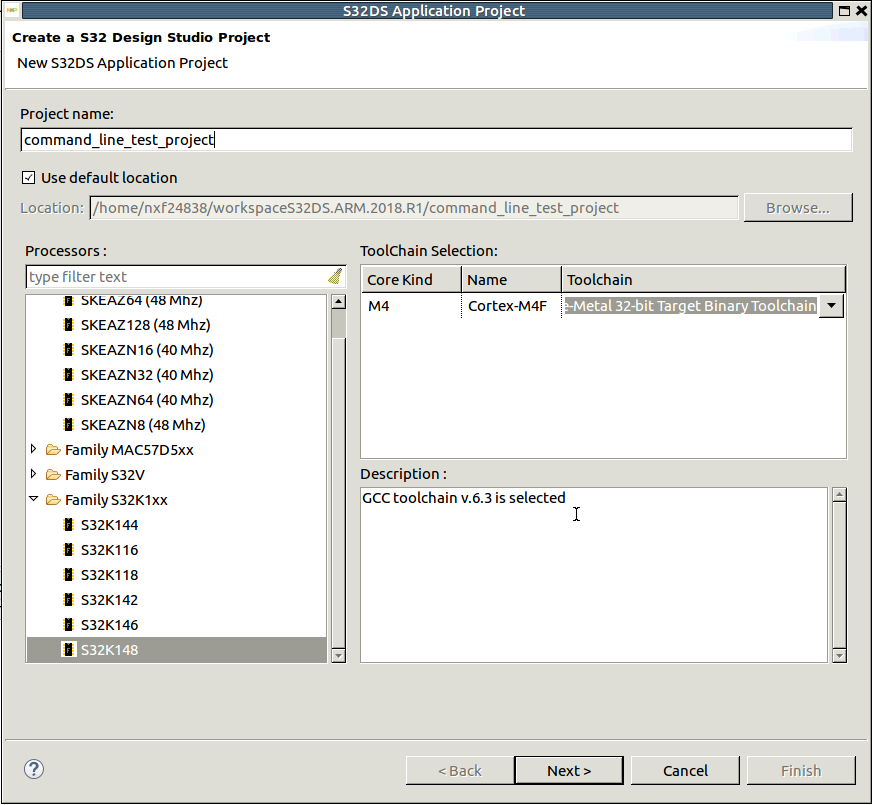Click the S32K116 chip icon

click(x=68, y=550)
